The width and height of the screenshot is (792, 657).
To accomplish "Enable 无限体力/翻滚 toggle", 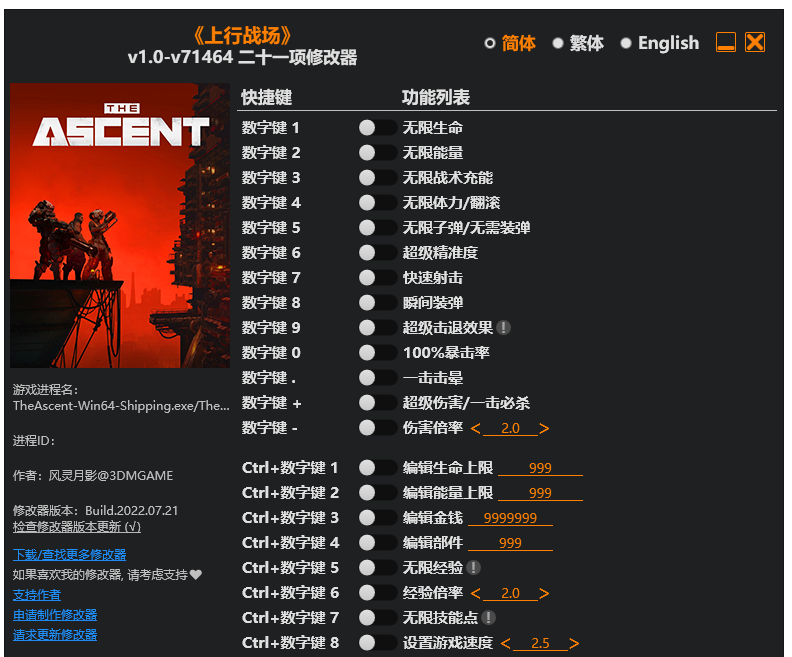I will pos(377,203).
